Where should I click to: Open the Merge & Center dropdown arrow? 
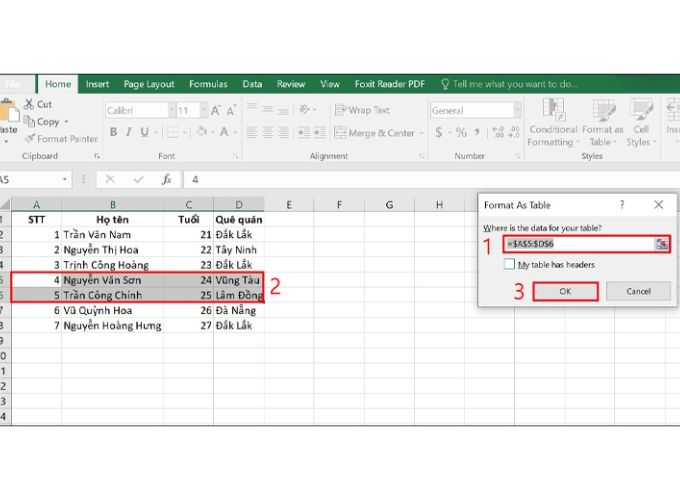(x=422, y=133)
